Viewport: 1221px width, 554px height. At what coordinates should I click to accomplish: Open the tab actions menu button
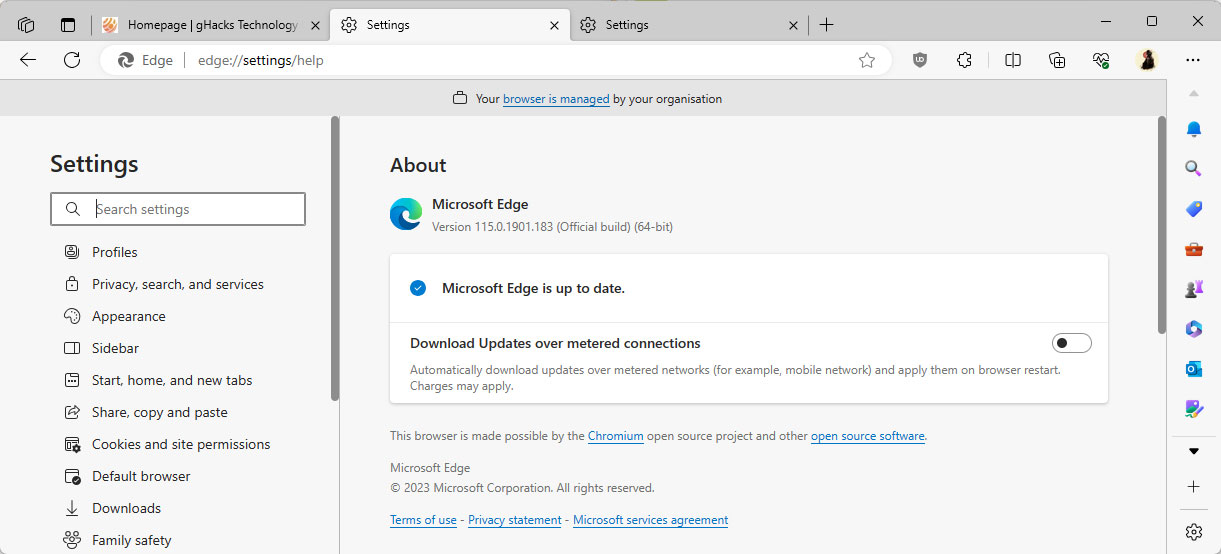[x=68, y=25]
